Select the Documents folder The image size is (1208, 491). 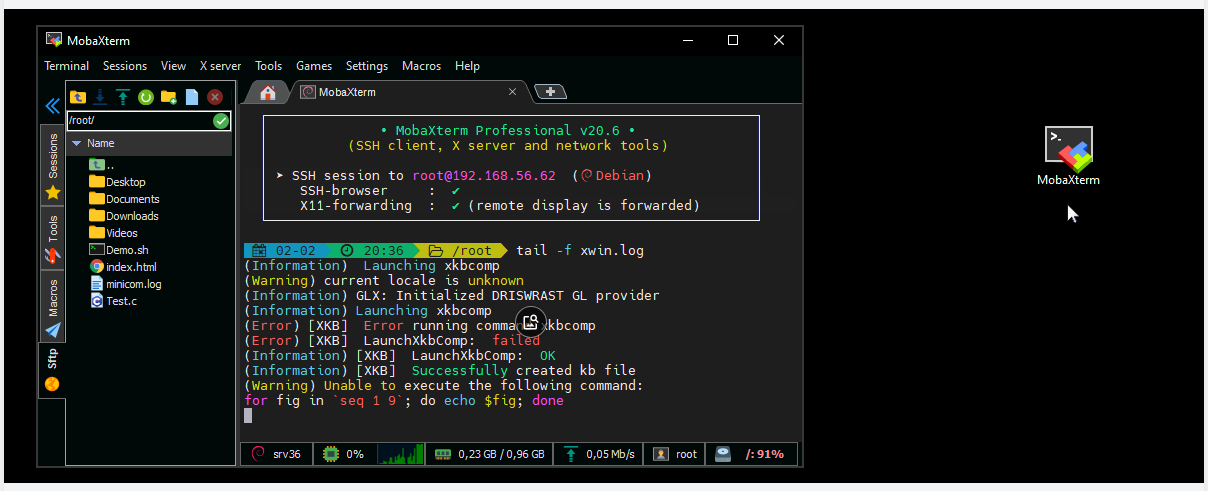[x=124, y=199]
